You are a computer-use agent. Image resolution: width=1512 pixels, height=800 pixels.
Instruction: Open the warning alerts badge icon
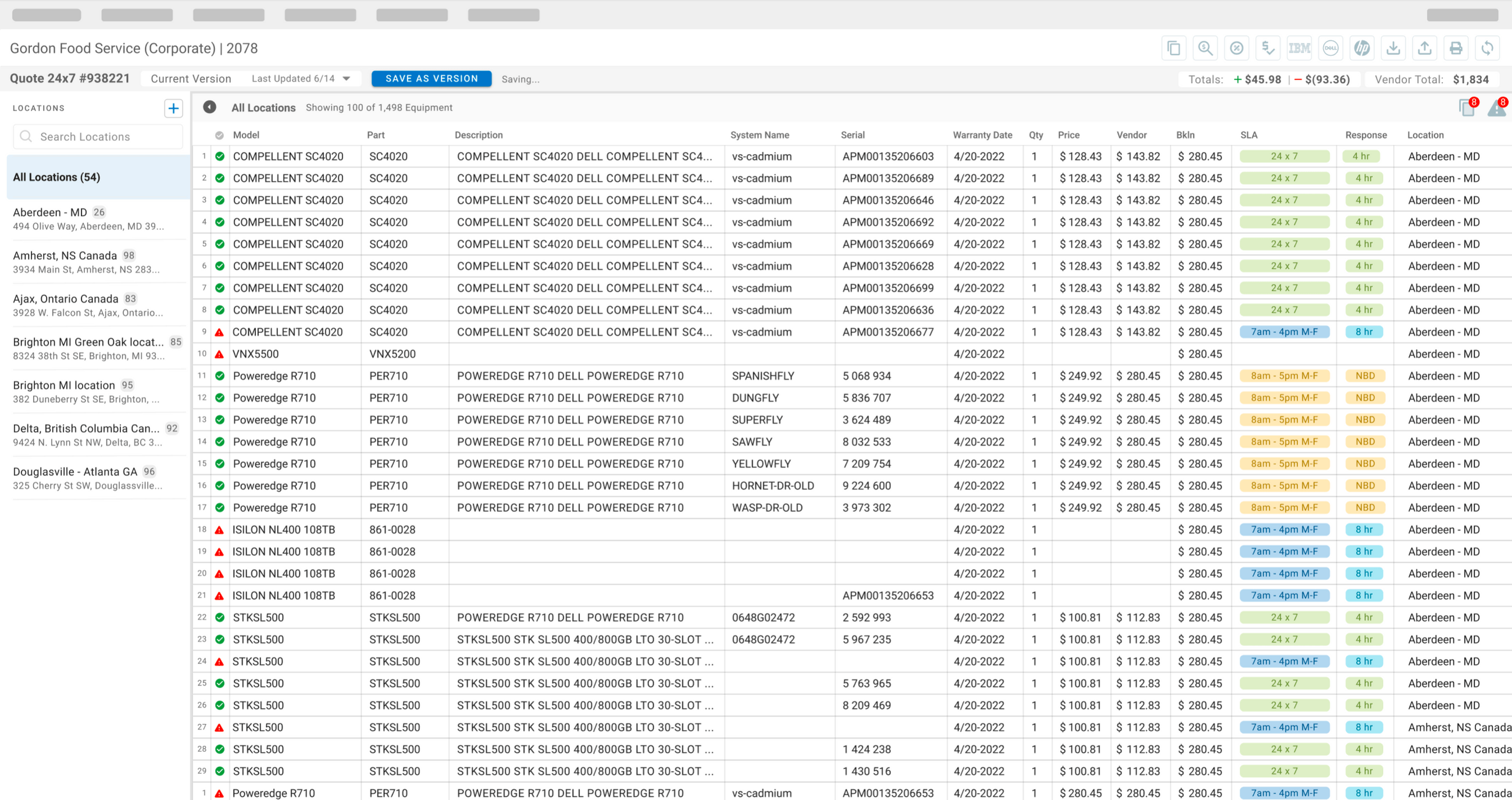coord(1497,108)
